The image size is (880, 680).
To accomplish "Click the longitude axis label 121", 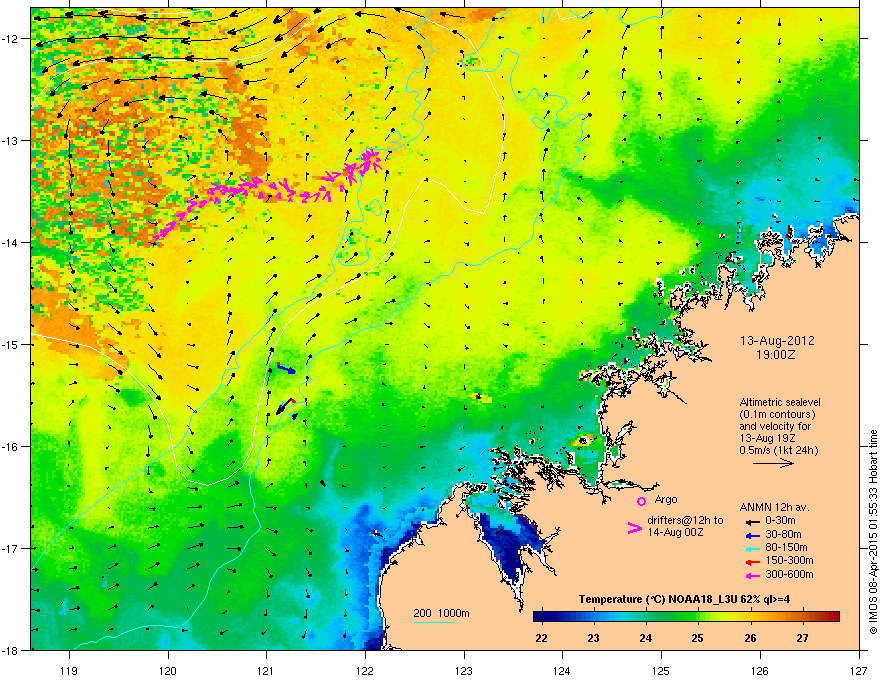I will click(x=266, y=671).
